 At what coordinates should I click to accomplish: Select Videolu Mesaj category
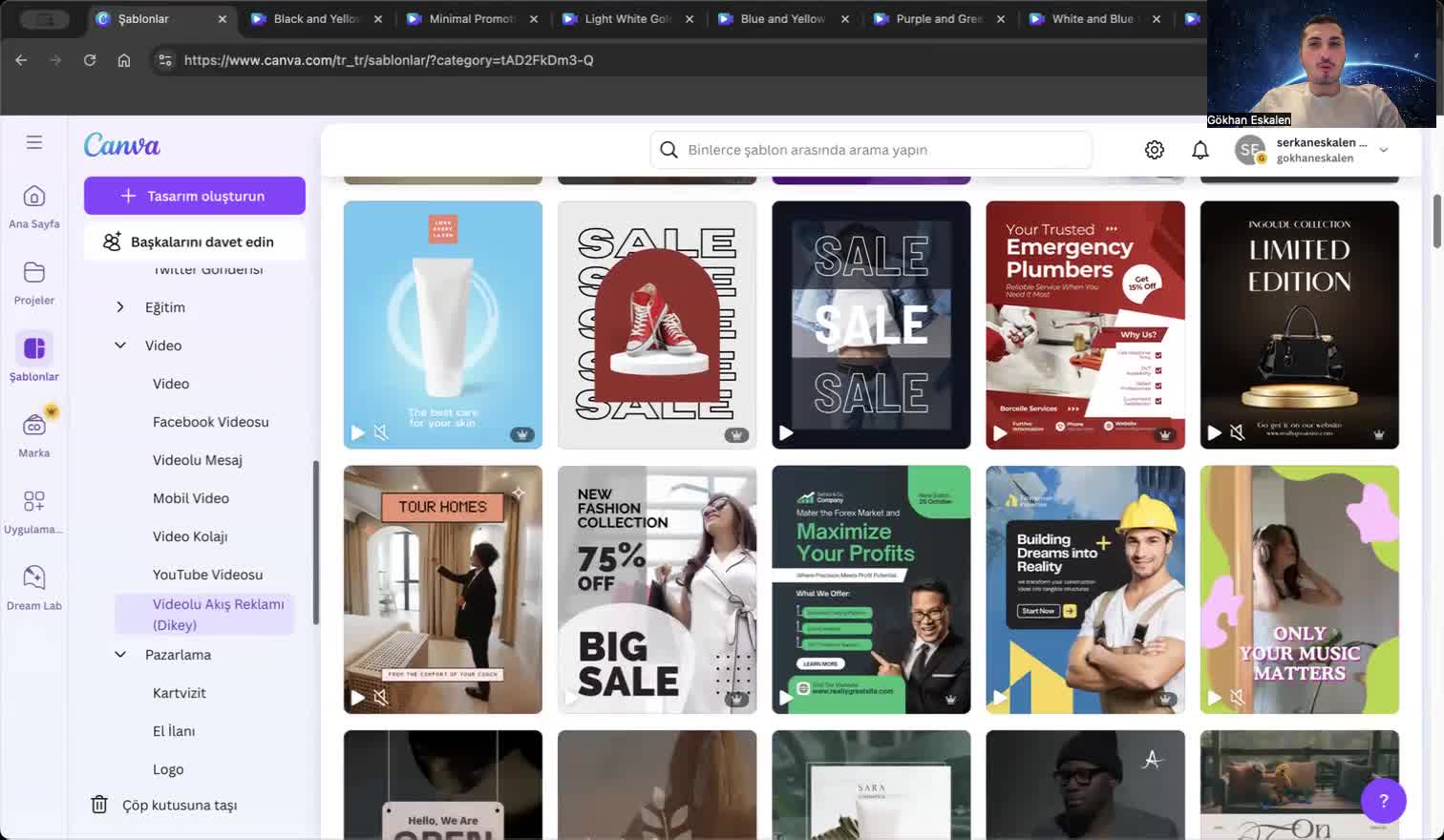click(x=198, y=460)
